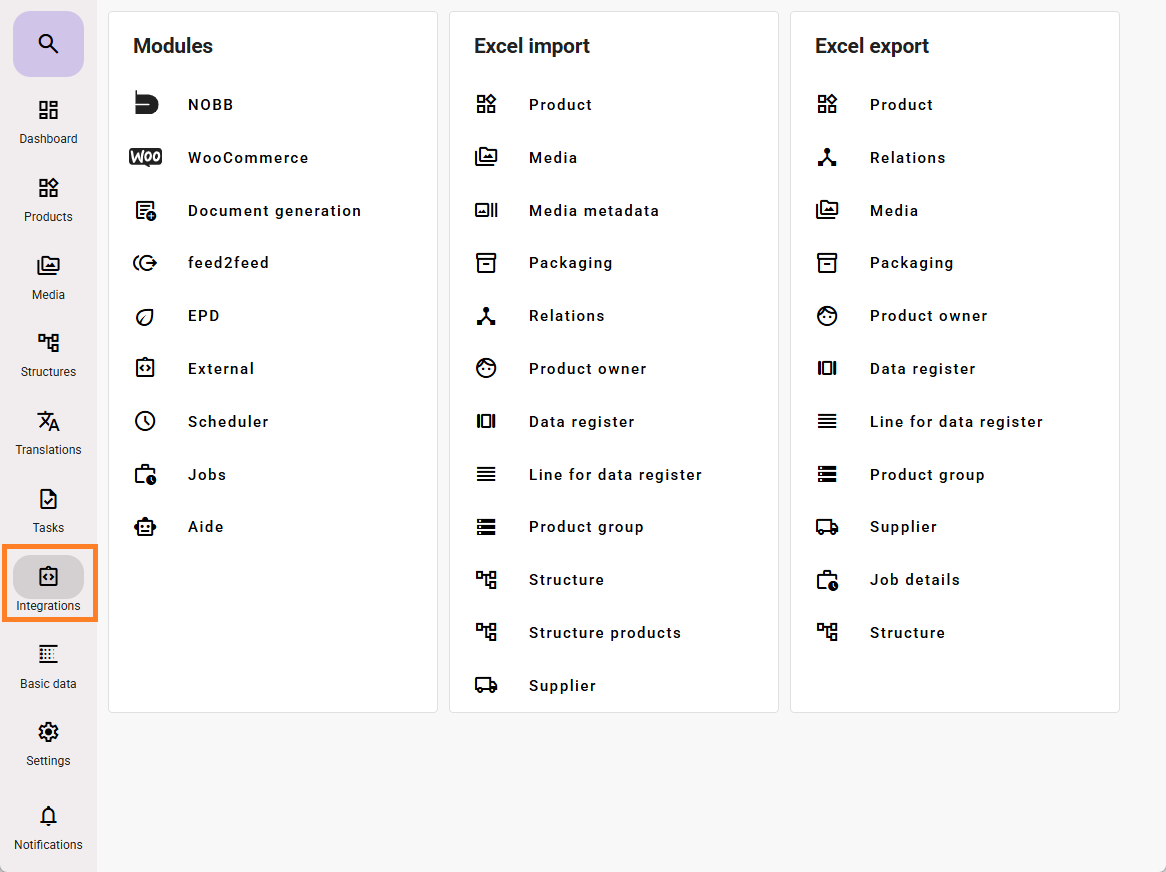This screenshot has height=872, width=1166.
Task: Select Job details under Excel export
Action: click(x=914, y=580)
